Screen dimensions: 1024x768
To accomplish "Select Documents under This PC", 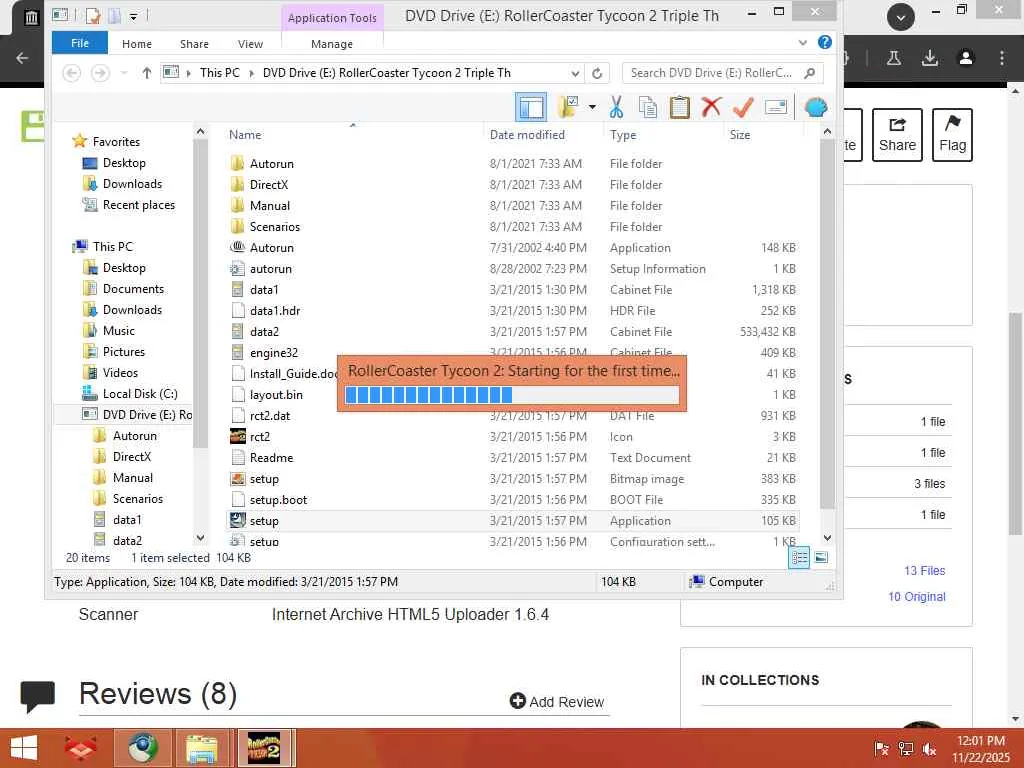I will [133, 289].
